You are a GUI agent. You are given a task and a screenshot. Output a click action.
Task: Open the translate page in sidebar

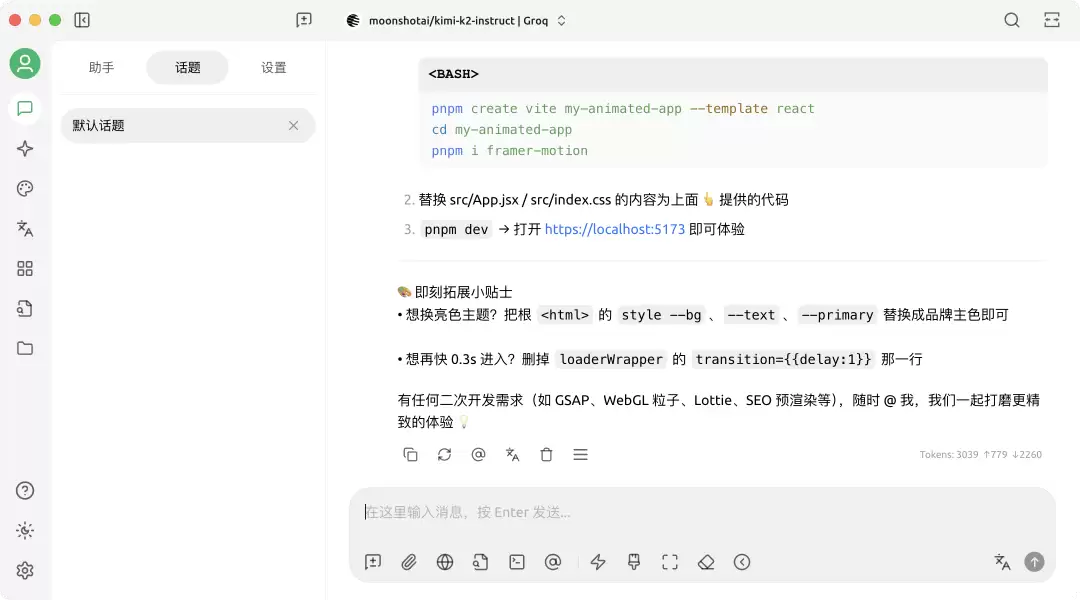tap(25, 229)
